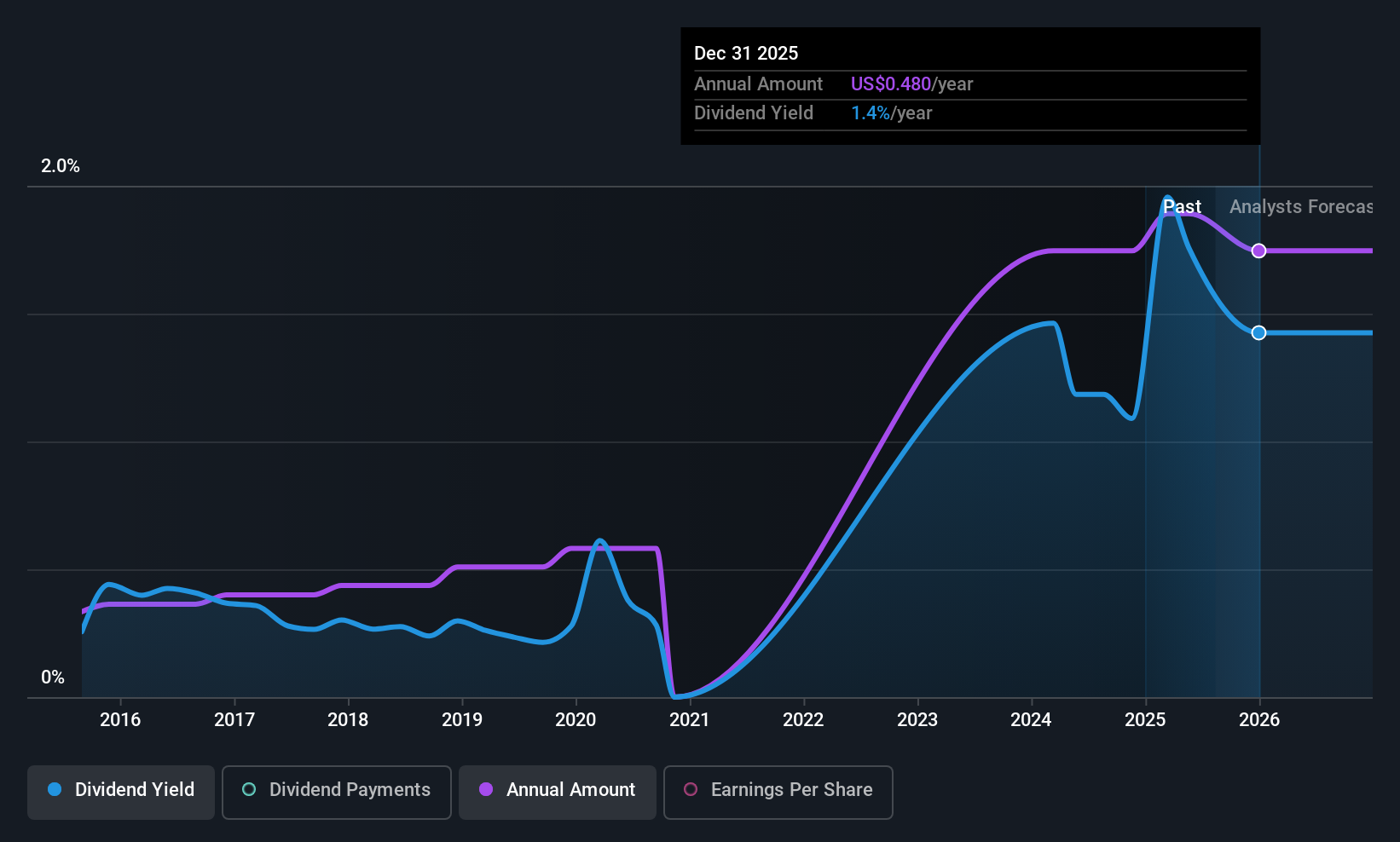Click the 2020 axis label
This screenshot has width=1400, height=842.
point(576,719)
